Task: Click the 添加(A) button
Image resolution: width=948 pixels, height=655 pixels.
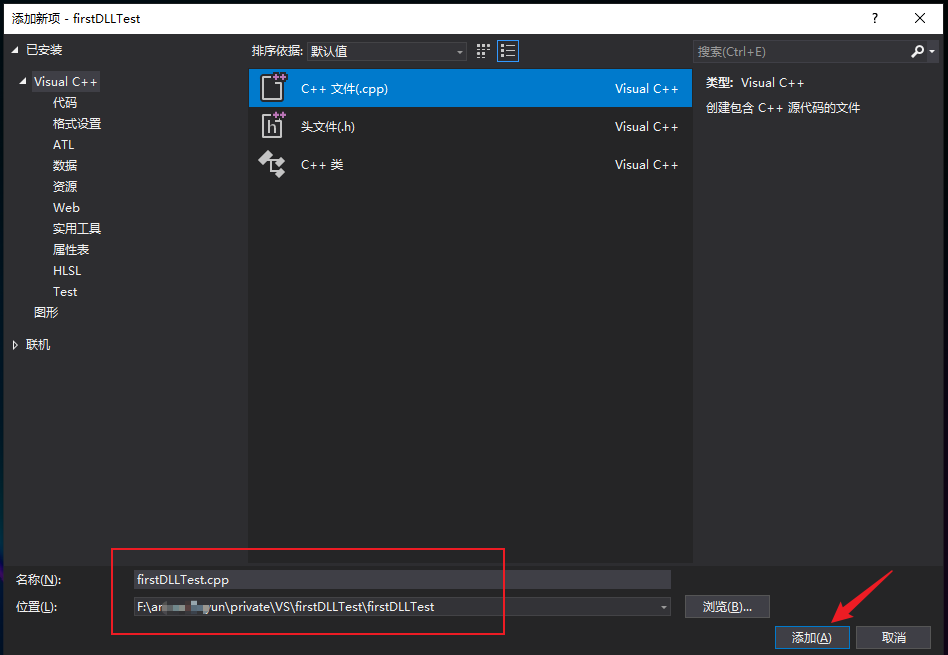Action: [812, 637]
